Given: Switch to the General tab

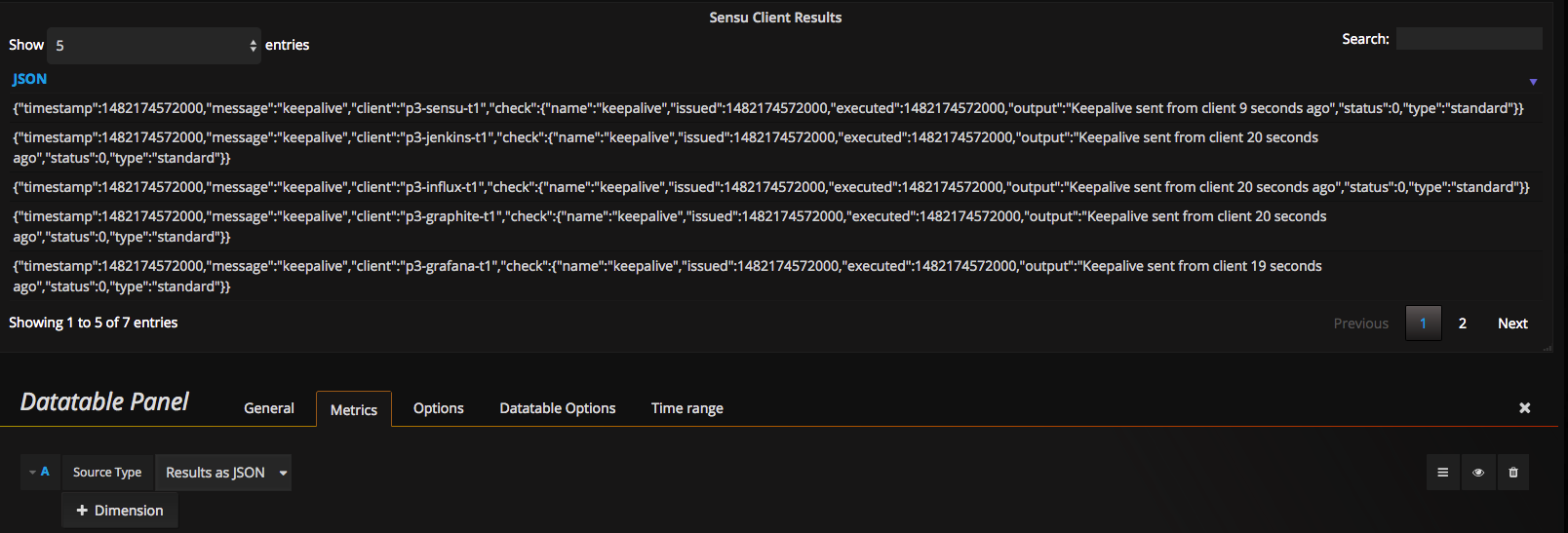Looking at the screenshot, I should click(x=269, y=408).
